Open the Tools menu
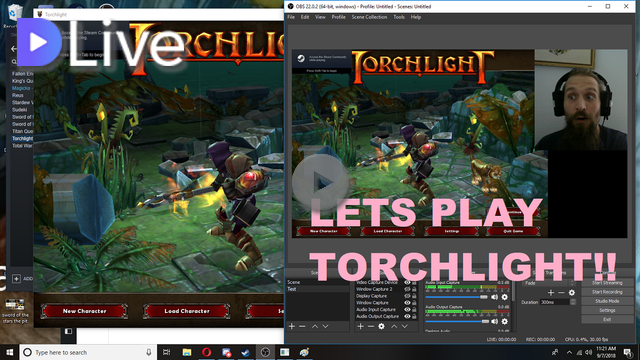The height and width of the screenshot is (360, 640). point(399,17)
